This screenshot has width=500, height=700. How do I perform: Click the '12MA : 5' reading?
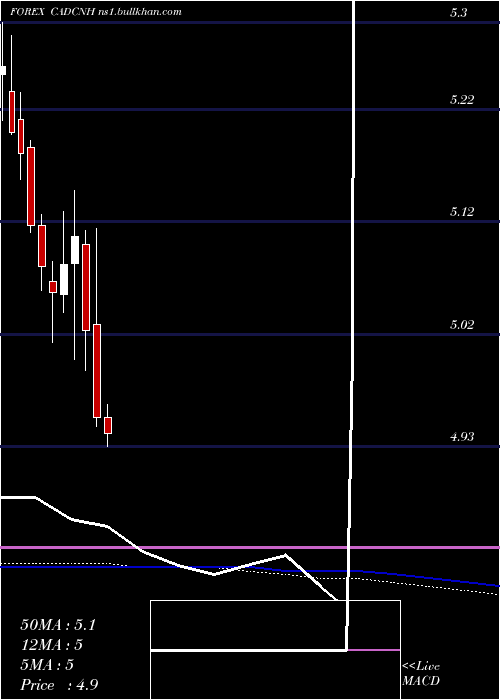[x=52, y=645]
